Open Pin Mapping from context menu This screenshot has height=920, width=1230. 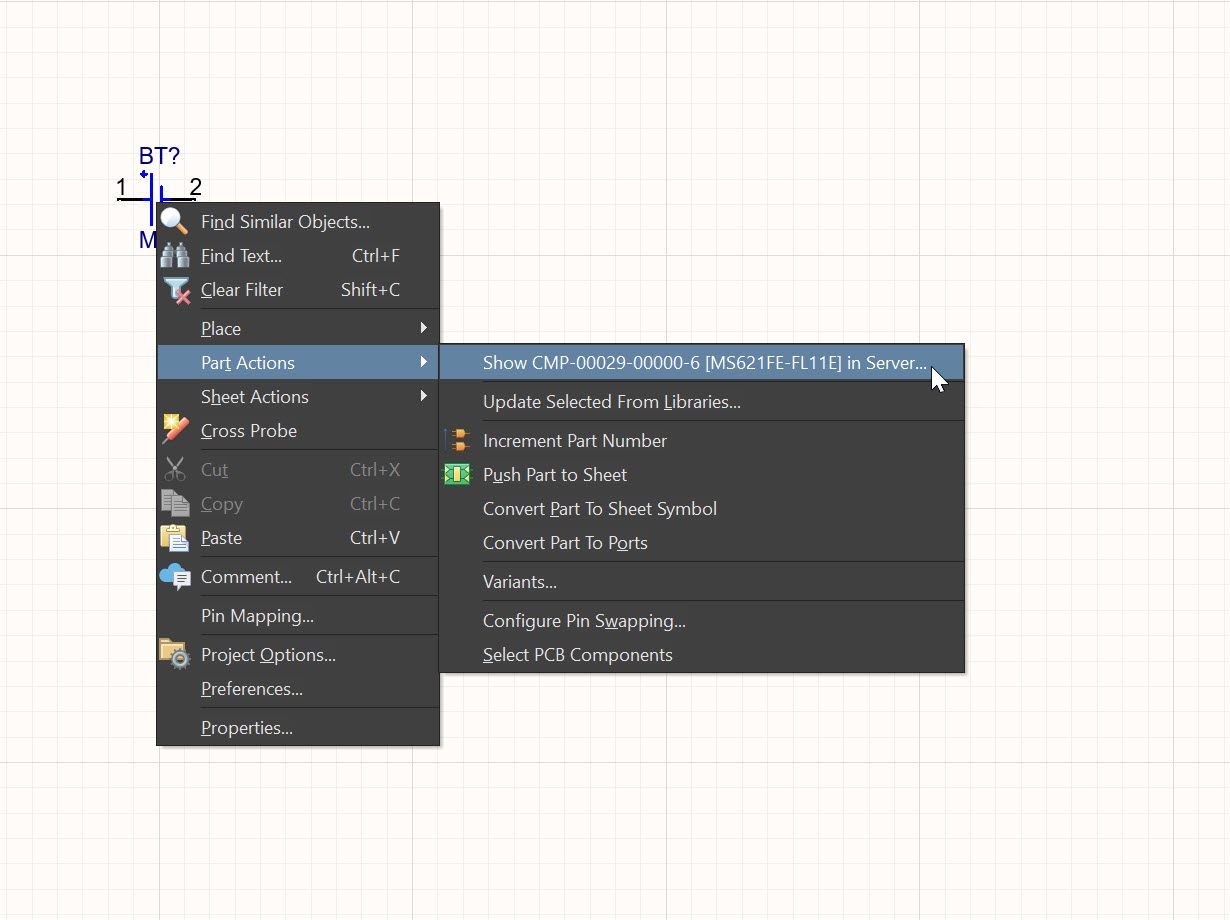pos(298,616)
